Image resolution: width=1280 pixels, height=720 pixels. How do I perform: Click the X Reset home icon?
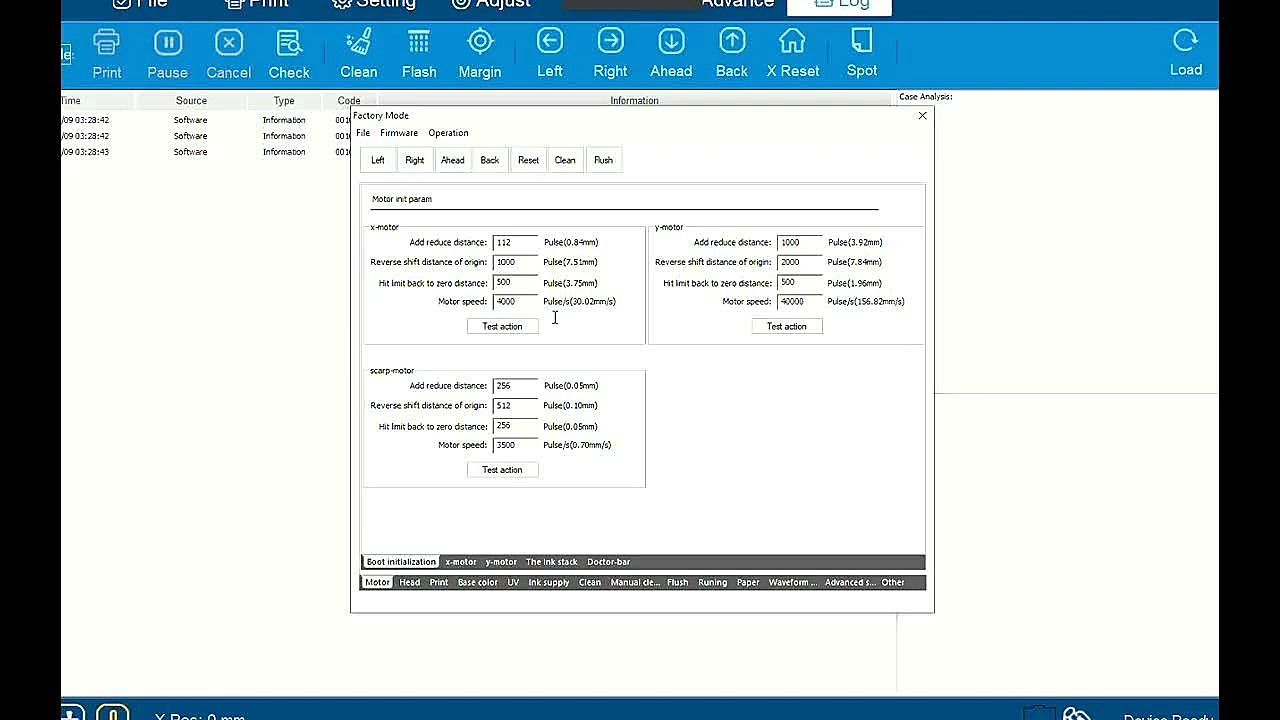point(792,41)
